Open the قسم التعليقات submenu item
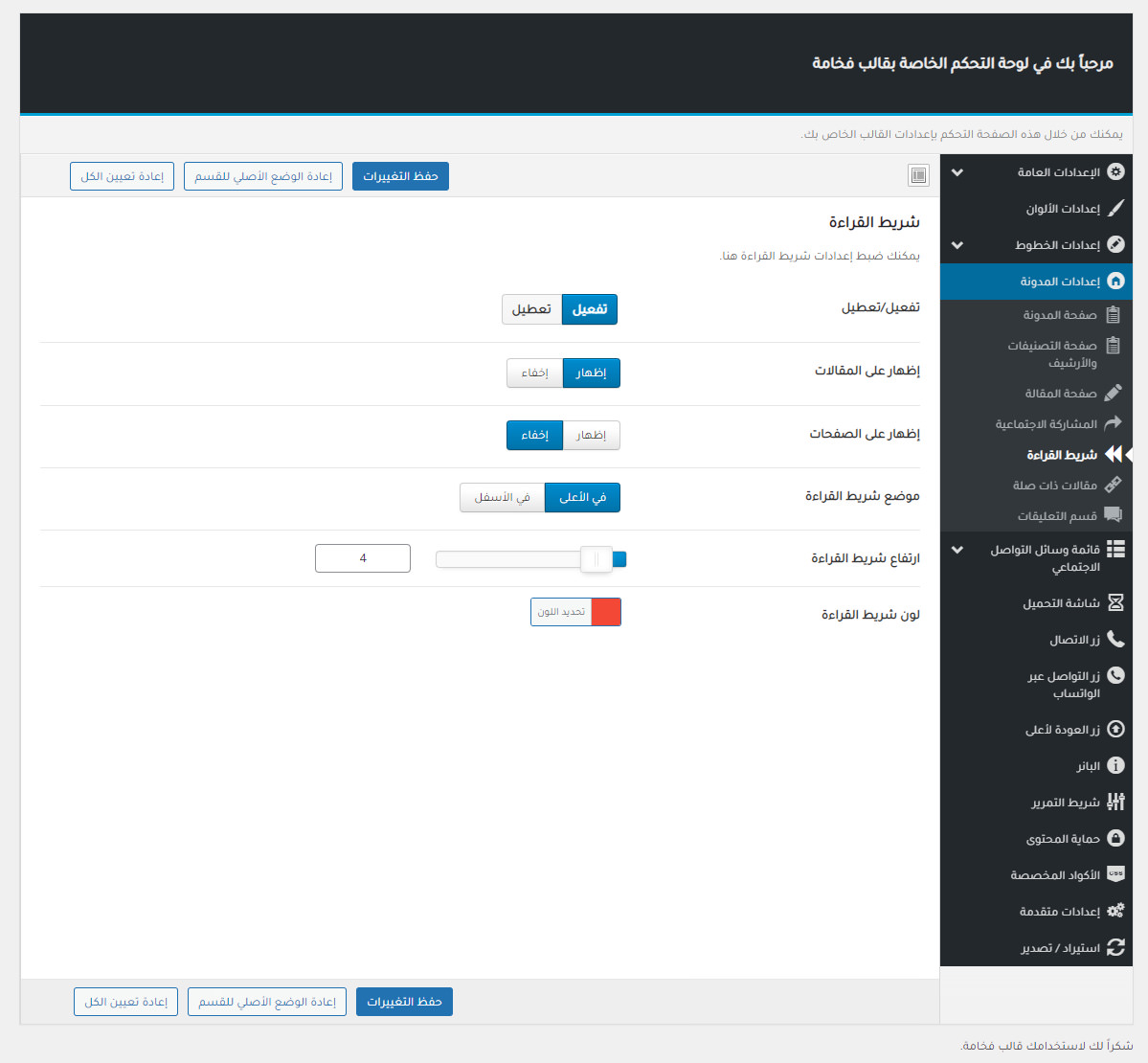The width and height of the screenshot is (1148, 1063). tap(1056, 516)
